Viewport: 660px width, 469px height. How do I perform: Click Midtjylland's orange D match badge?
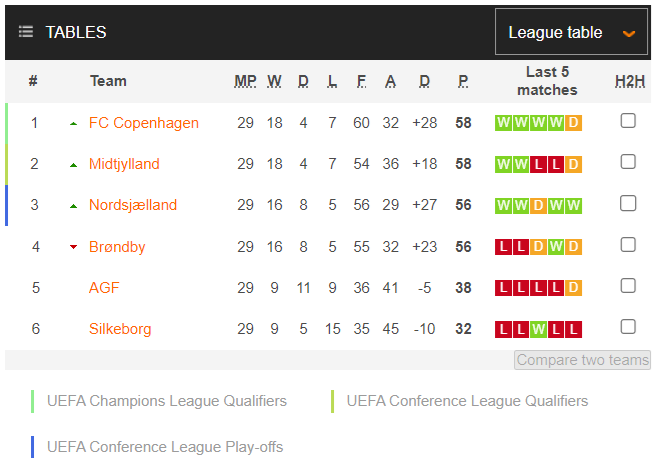click(573, 164)
